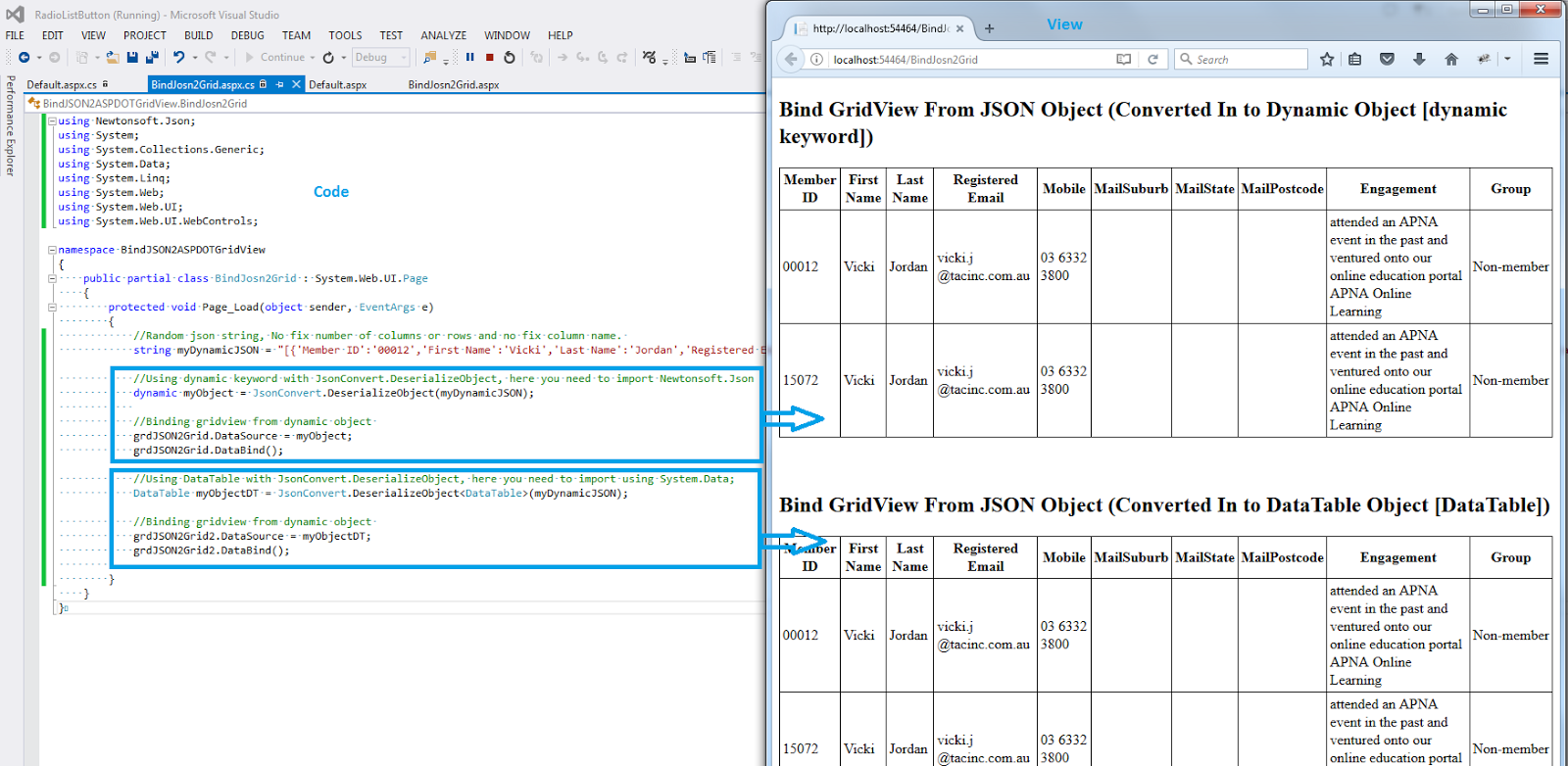Click Navigate Forward icon in Visual Studio toolbar
Viewport: 1568px width, 766px height.
point(54,57)
